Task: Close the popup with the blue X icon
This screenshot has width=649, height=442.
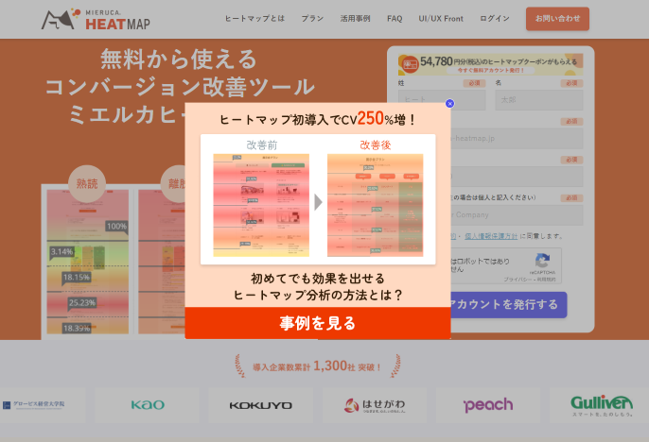Action: tap(450, 103)
